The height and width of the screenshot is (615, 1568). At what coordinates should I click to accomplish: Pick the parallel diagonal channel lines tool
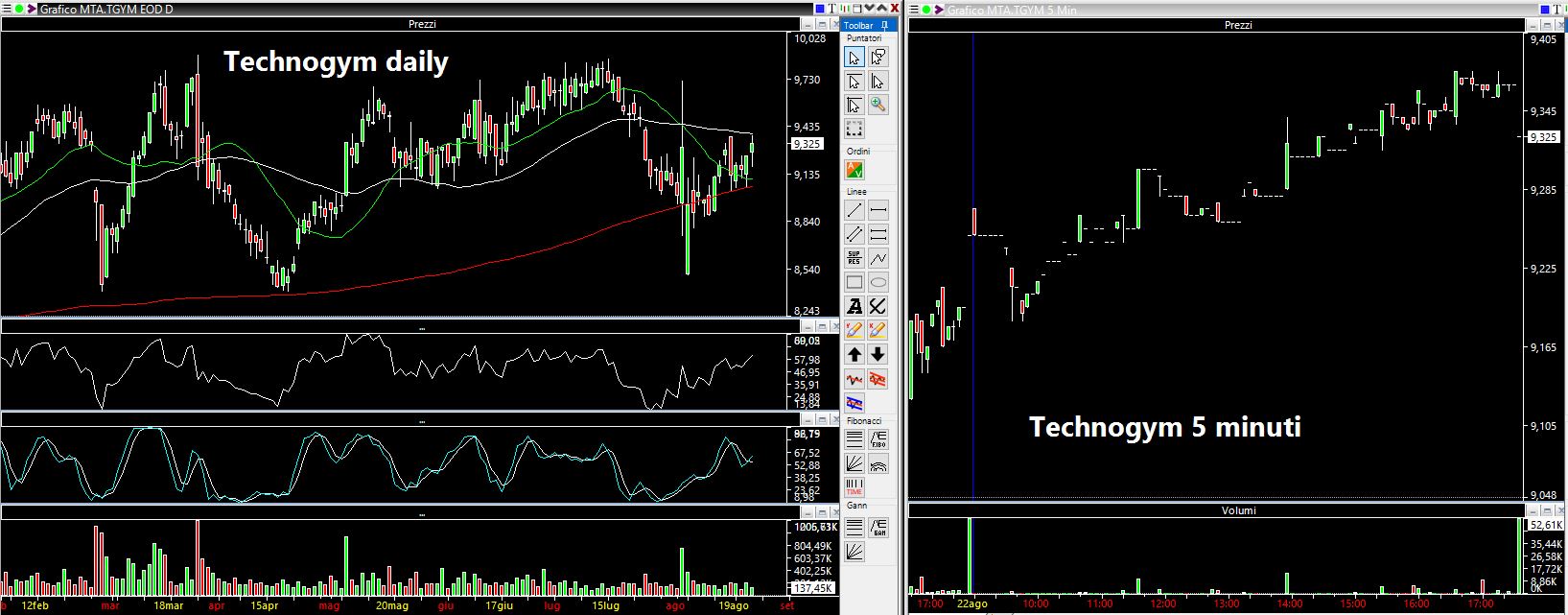[x=854, y=234]
